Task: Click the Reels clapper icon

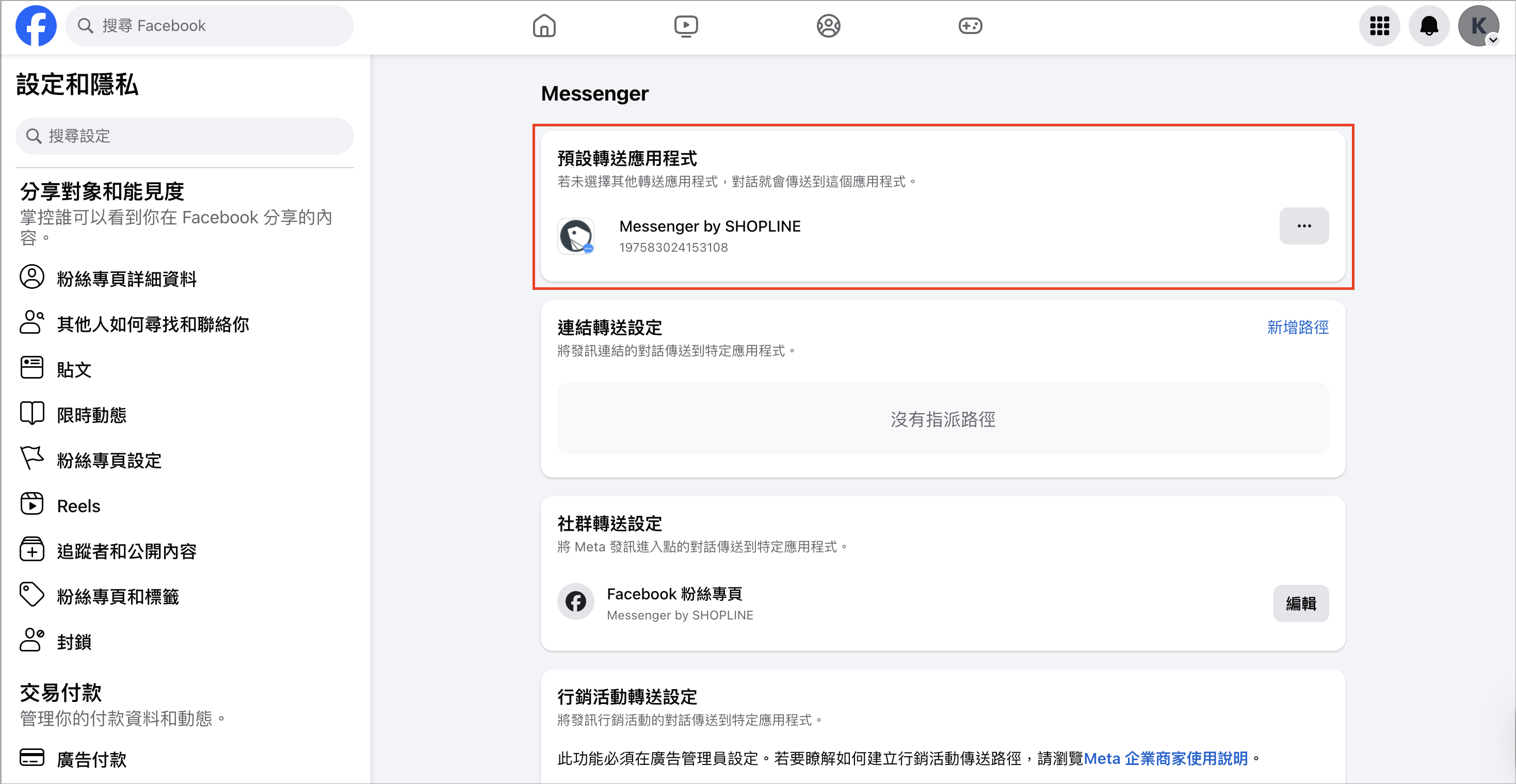Action: pos(32,504)
